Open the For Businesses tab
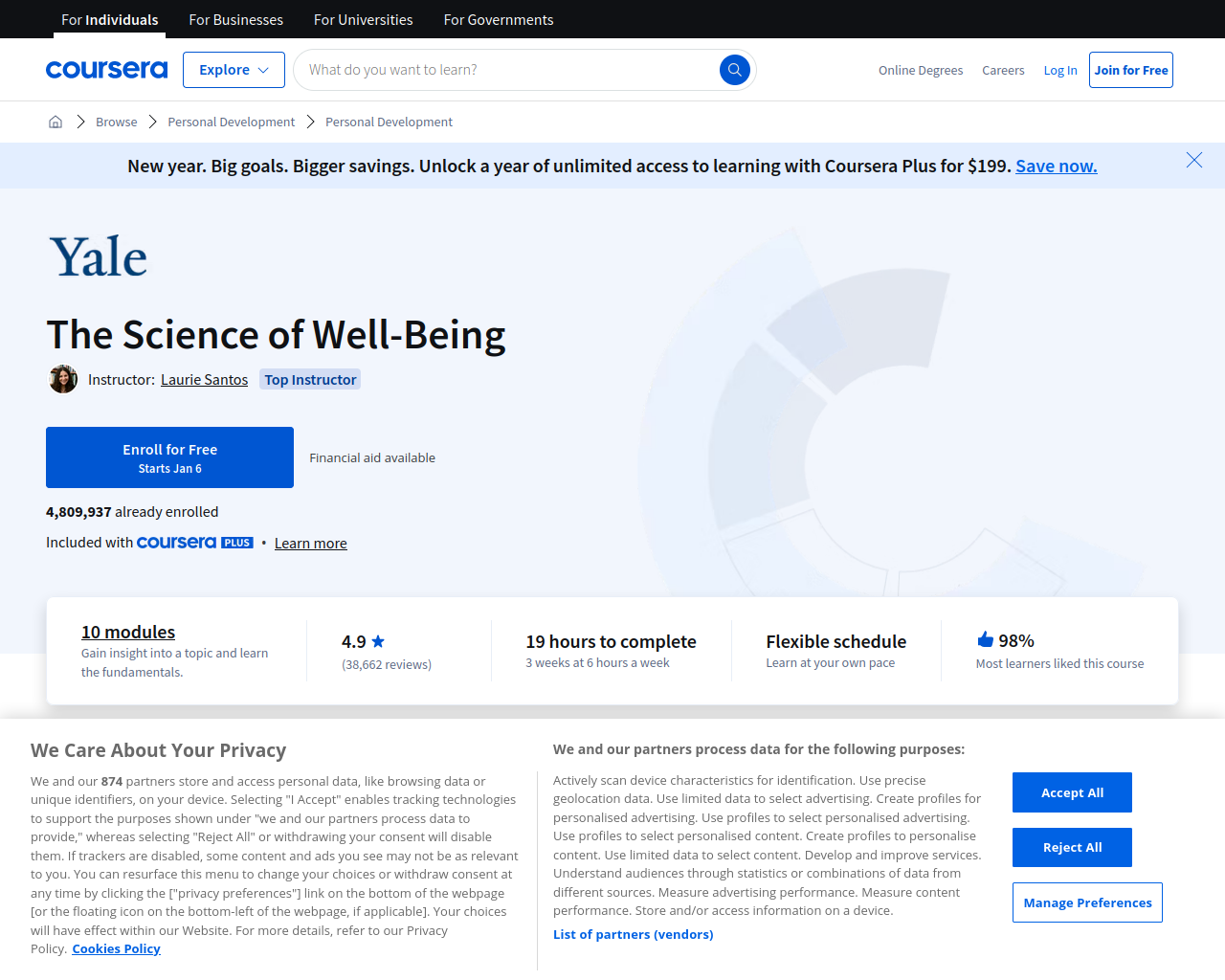Screen dimensions: 1225x980 [x=236, y=19]
